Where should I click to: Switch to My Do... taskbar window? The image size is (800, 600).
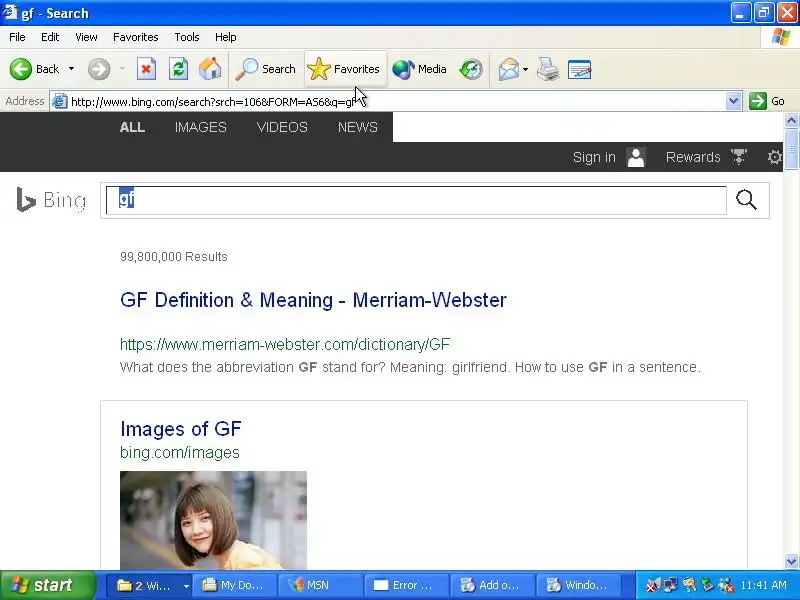(x=235, y=585)
